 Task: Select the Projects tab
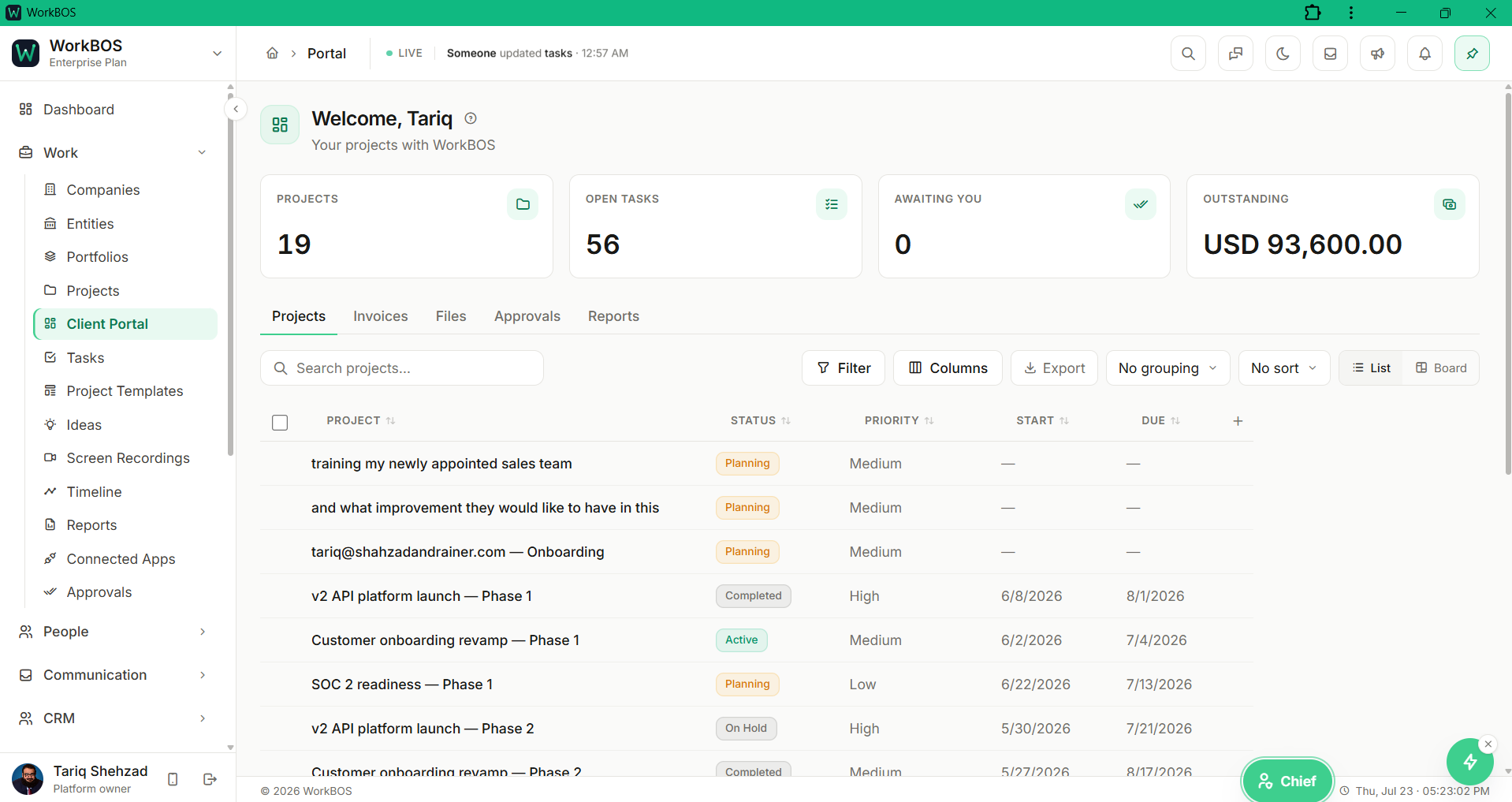tap(299, 316)
